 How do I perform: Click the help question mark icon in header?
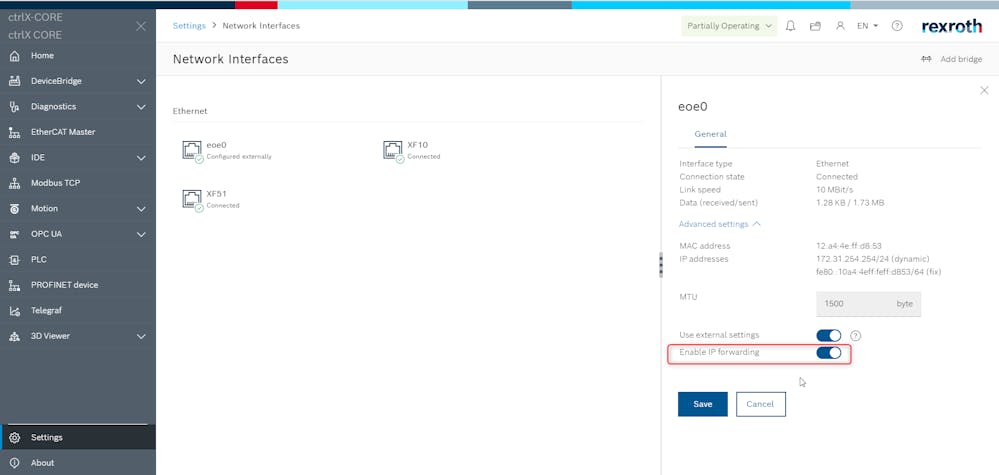(x=897, y=26)
